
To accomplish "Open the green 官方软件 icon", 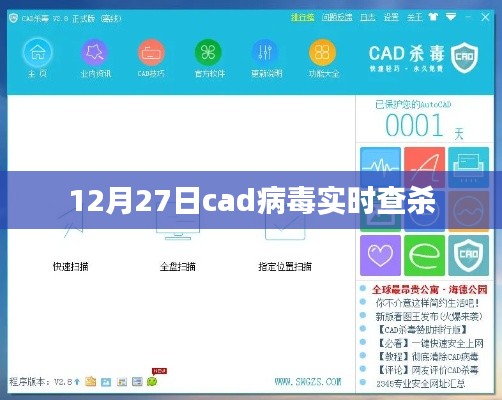I will [208, 53].
